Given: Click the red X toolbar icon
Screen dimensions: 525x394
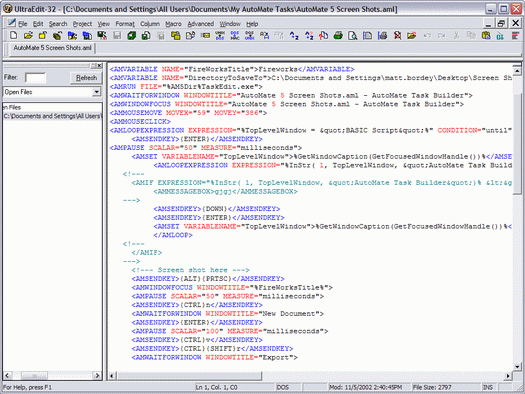Looking at the screenshot, I should coord(397,35).
